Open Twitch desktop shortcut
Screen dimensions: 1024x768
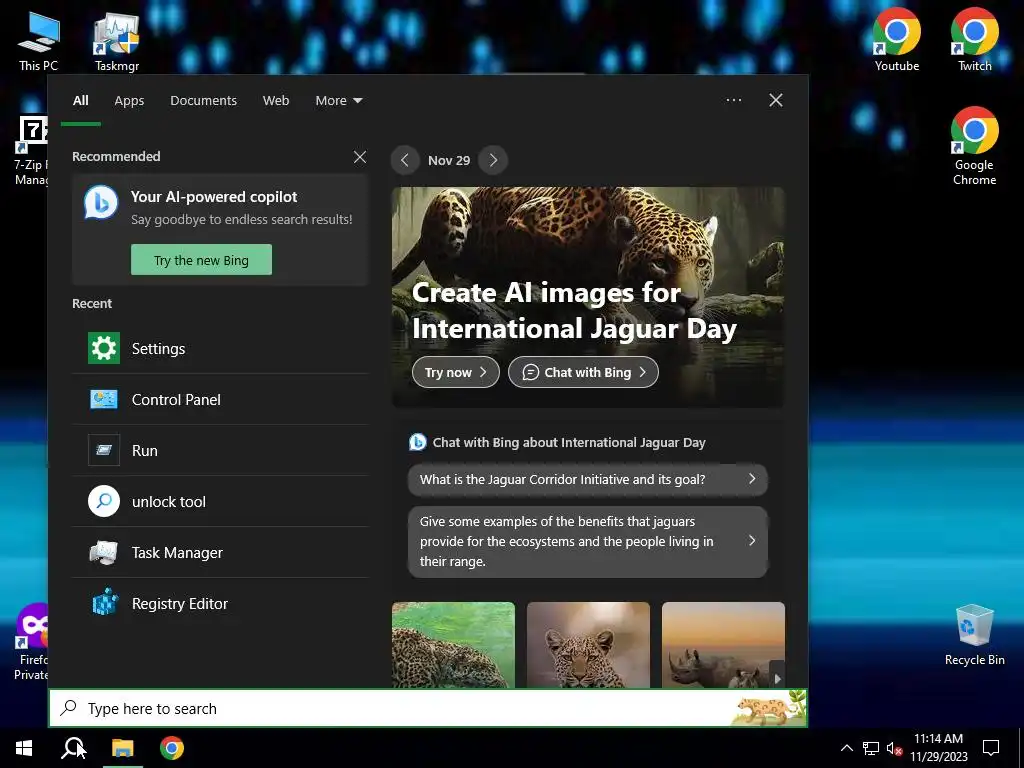974,39
